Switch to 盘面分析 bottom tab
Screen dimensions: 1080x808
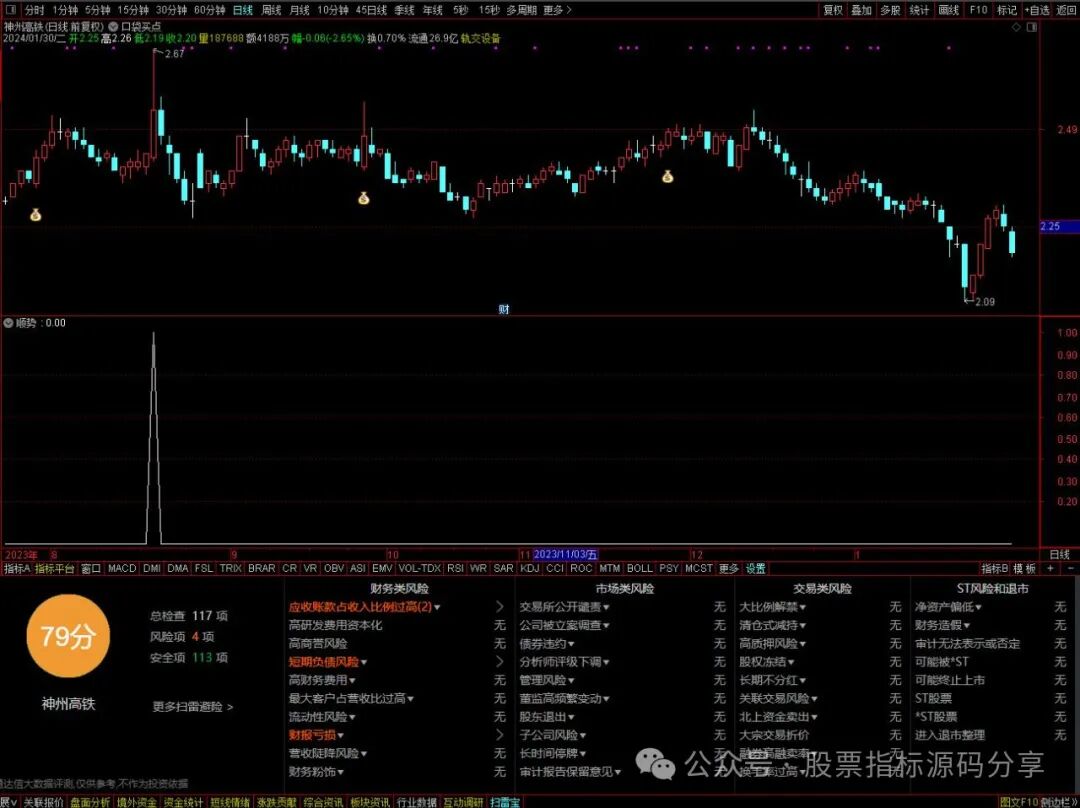[90, 802]
